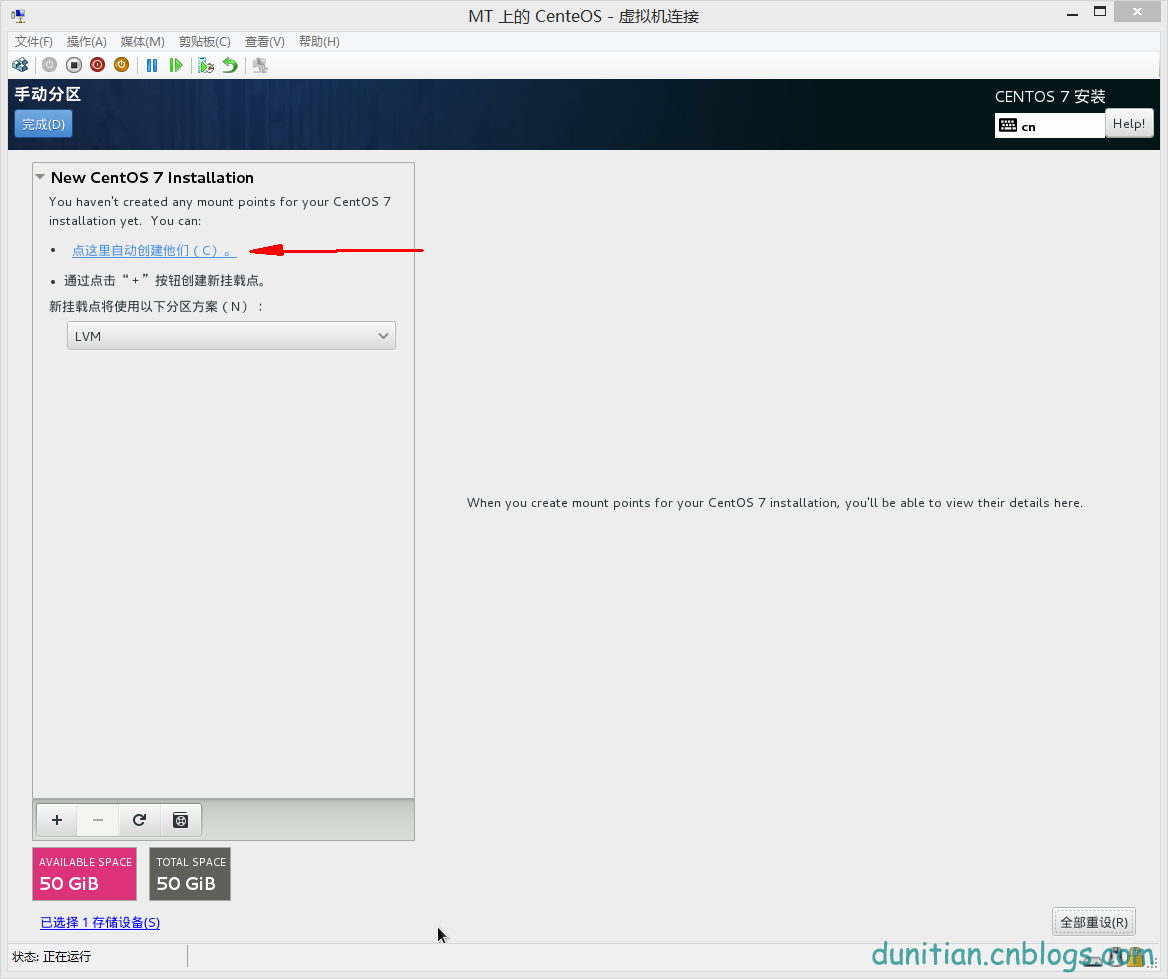Click the configure mount point icon button

click(180, 820)
